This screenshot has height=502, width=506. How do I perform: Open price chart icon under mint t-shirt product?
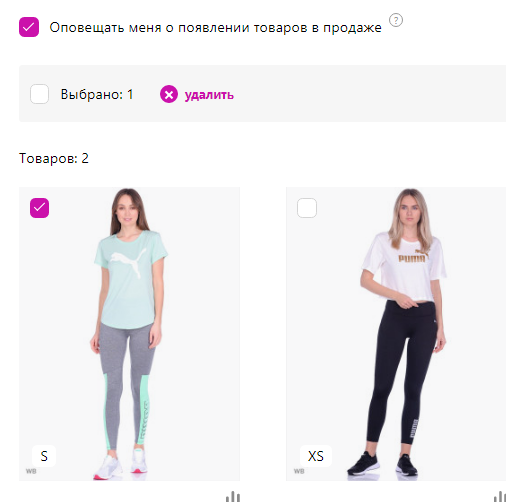tap(233, 496)
